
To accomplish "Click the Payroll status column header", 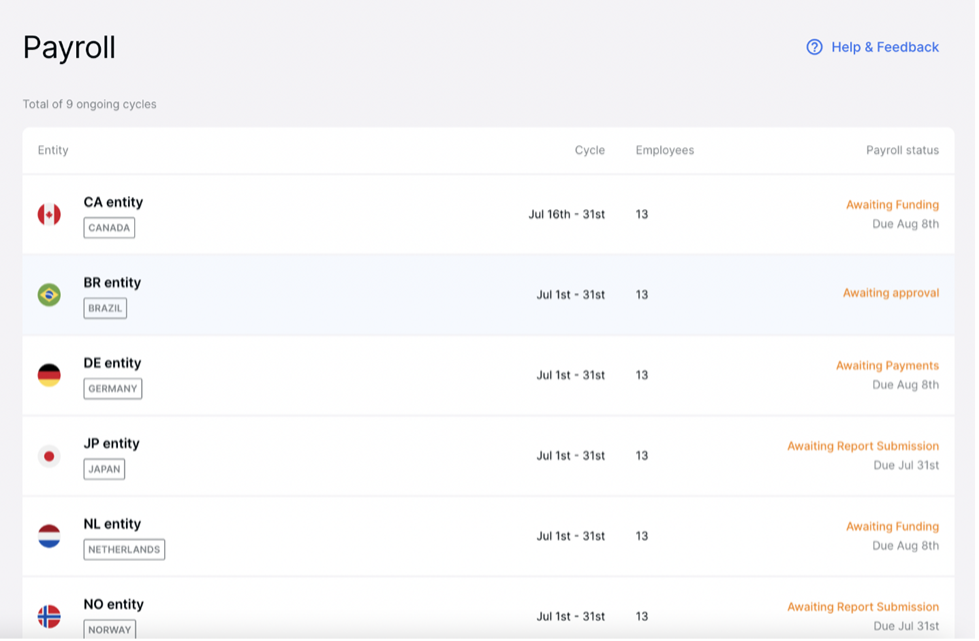I will point(902,150).
